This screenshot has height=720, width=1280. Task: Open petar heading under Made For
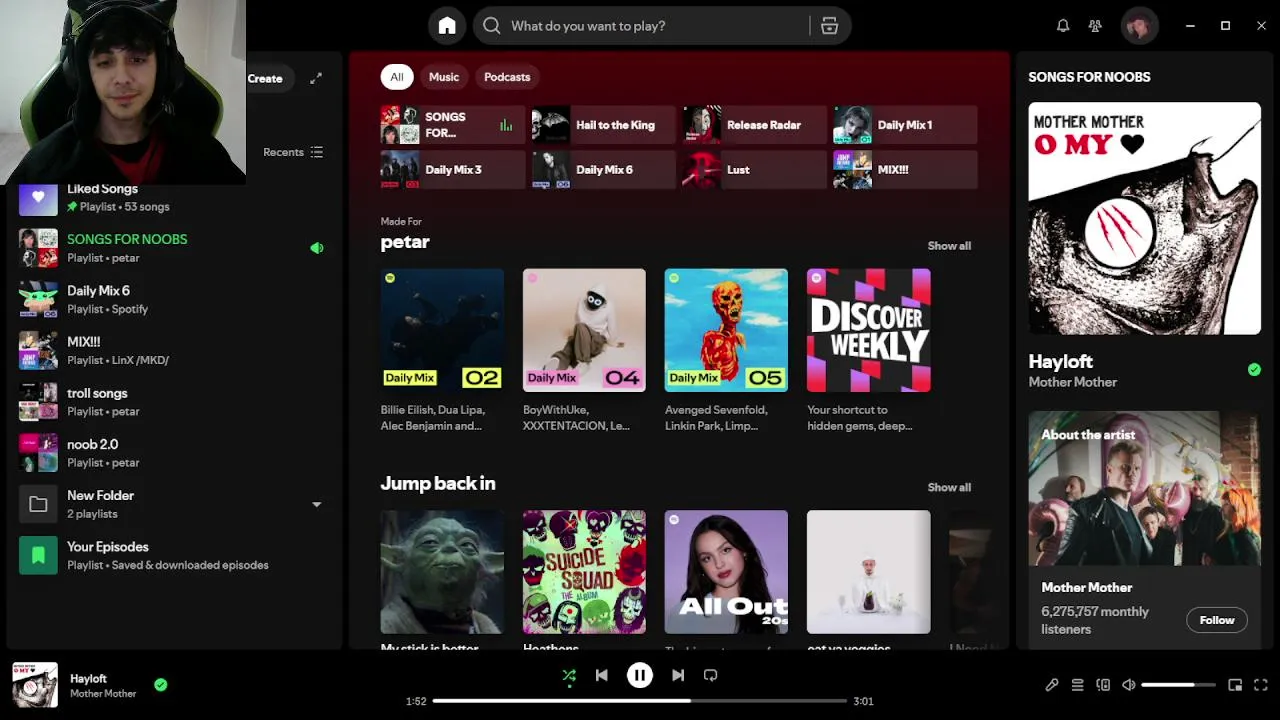[x=405, y=242]
